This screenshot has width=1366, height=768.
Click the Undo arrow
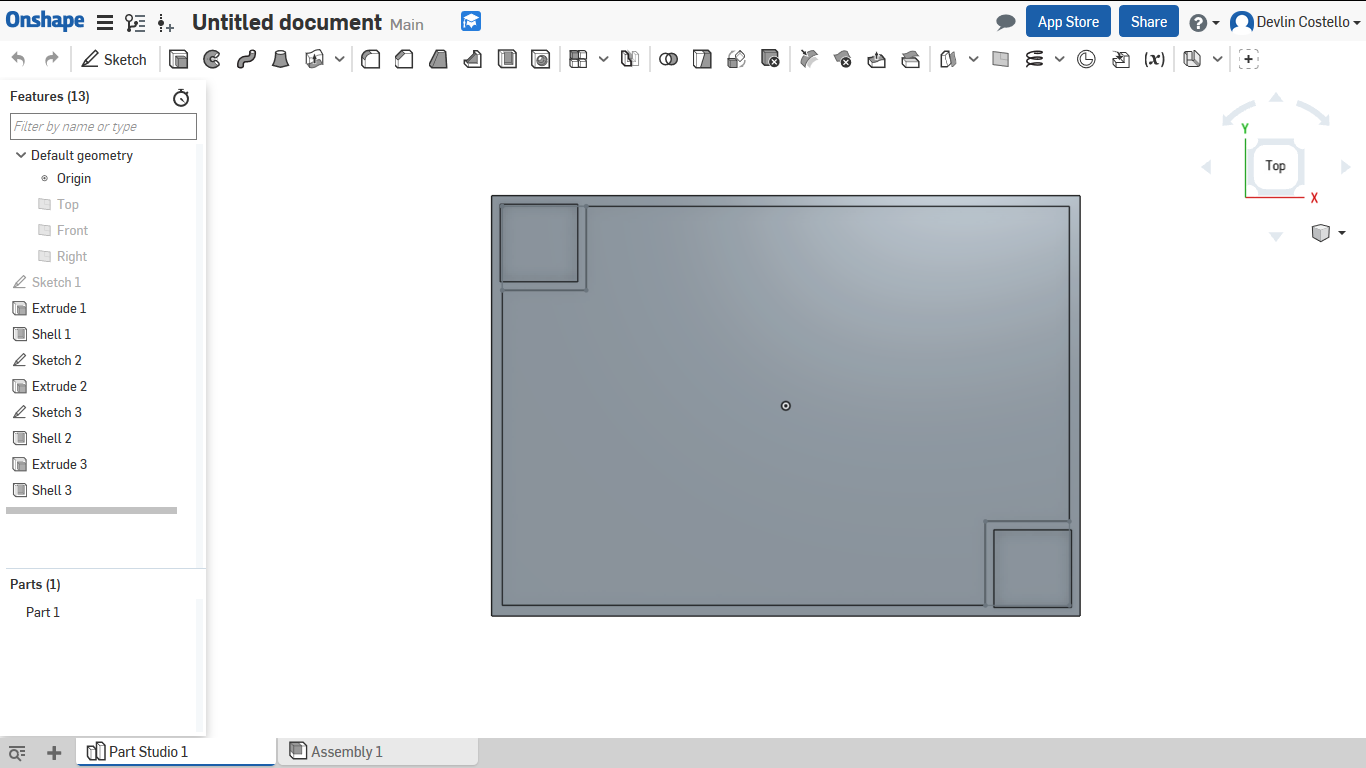(x=19, y=59)
